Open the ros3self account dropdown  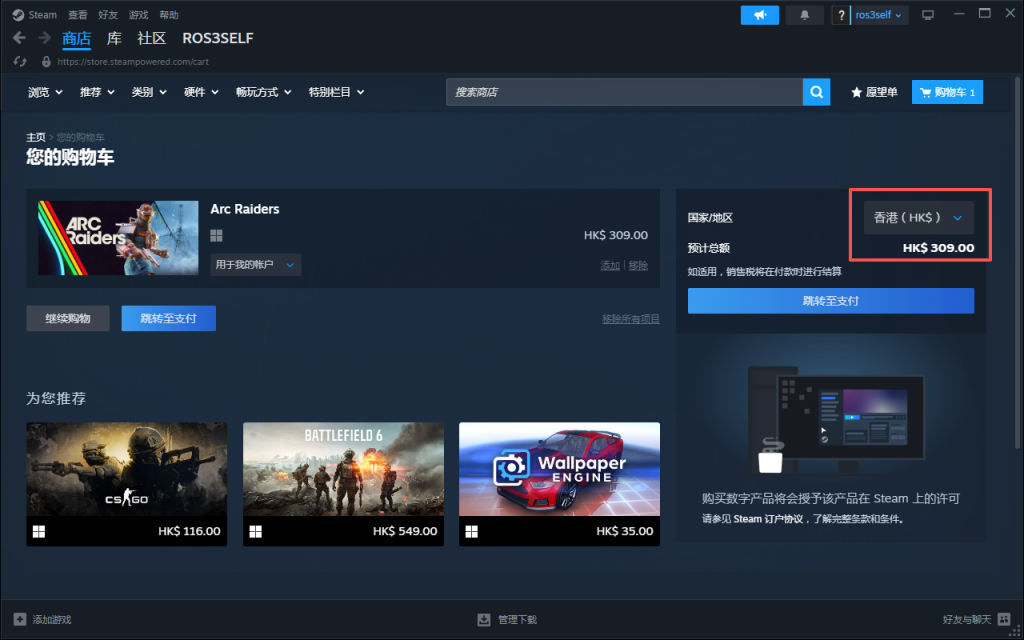(879, 15)
